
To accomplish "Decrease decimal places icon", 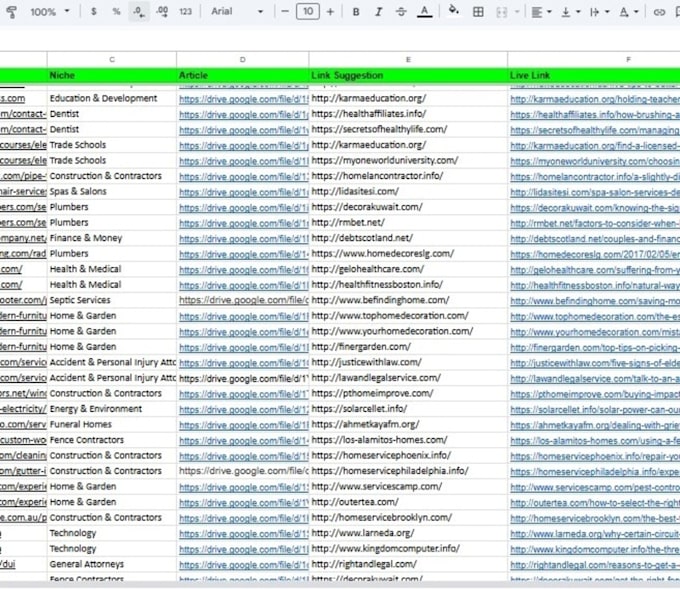I will click(x=139, y=12).
